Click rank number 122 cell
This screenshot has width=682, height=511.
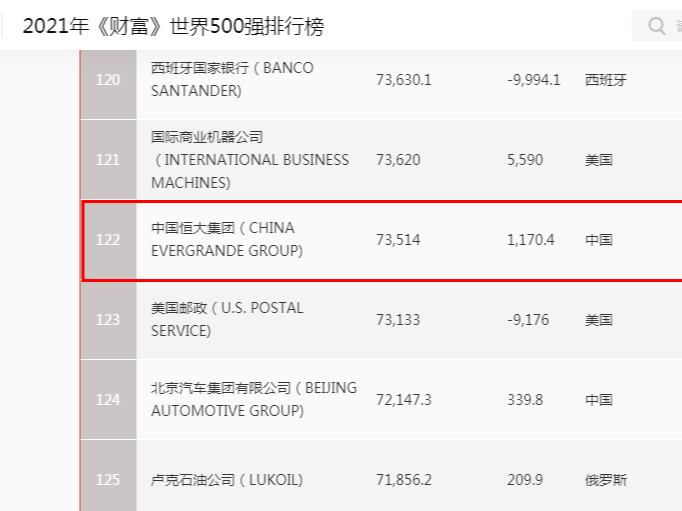click(x=108, y=240)
